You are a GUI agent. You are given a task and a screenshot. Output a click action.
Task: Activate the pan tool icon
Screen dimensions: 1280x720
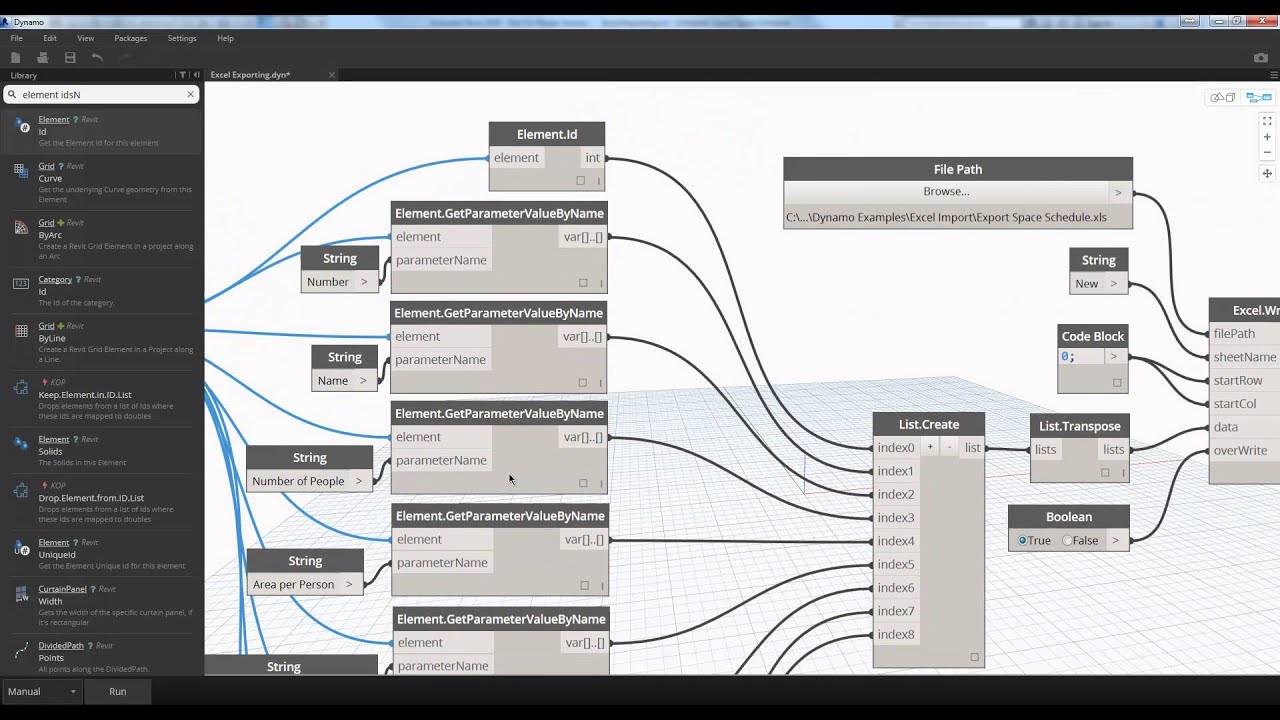pos(1268,173)
